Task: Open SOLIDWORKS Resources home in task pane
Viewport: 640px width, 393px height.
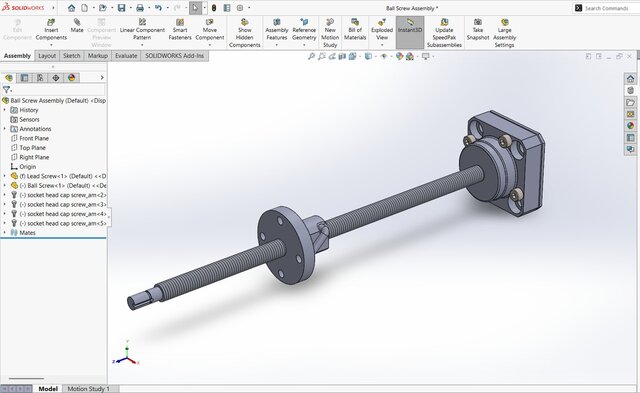Action: coord(631,79)
